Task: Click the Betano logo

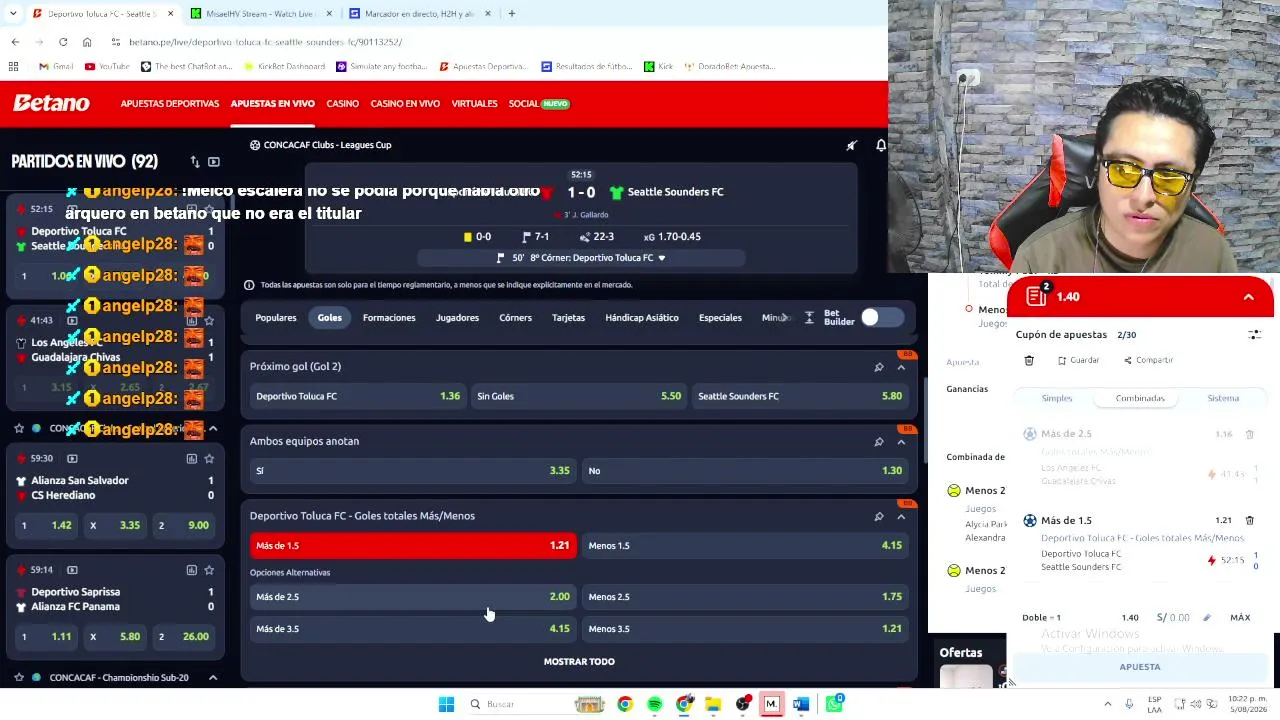Action: coord(51,103)
